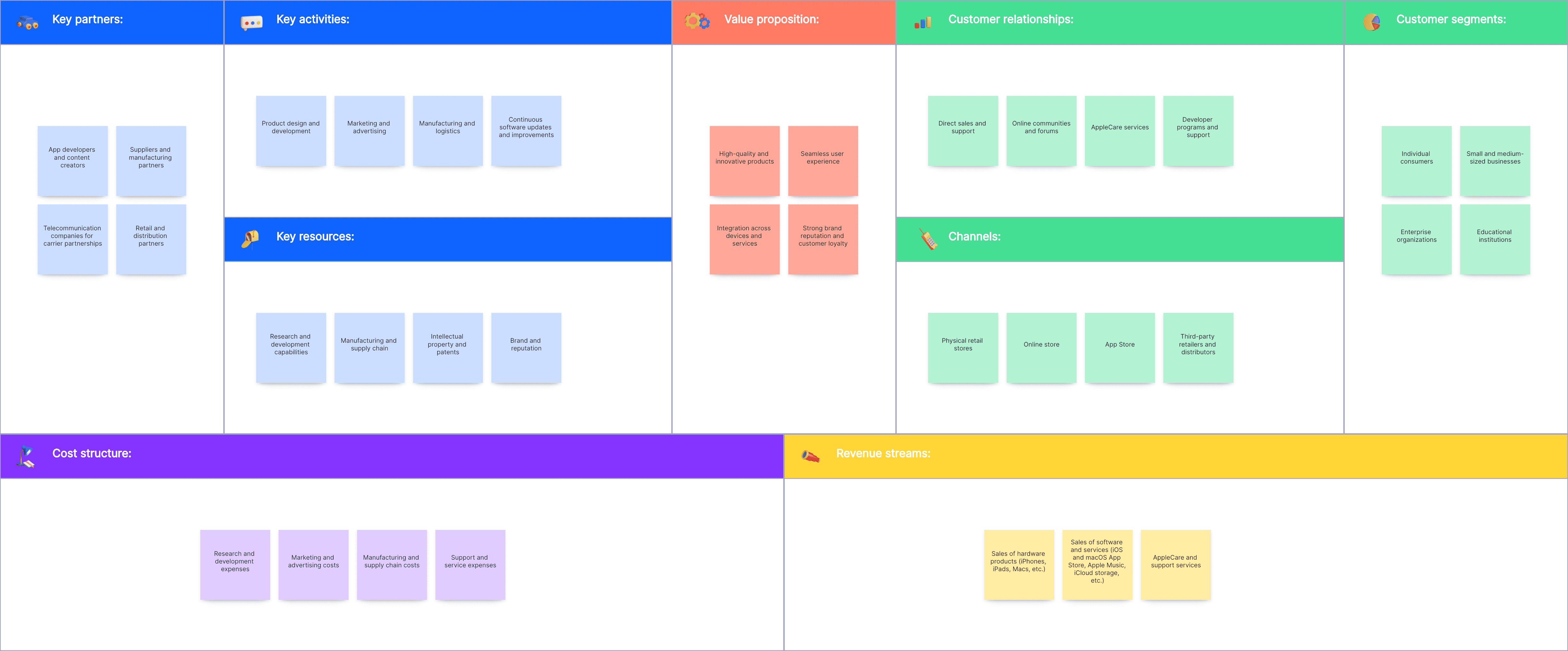Select 'Physical retail stores' sticky note
The image size is (1568, 651).
[963, 348]
